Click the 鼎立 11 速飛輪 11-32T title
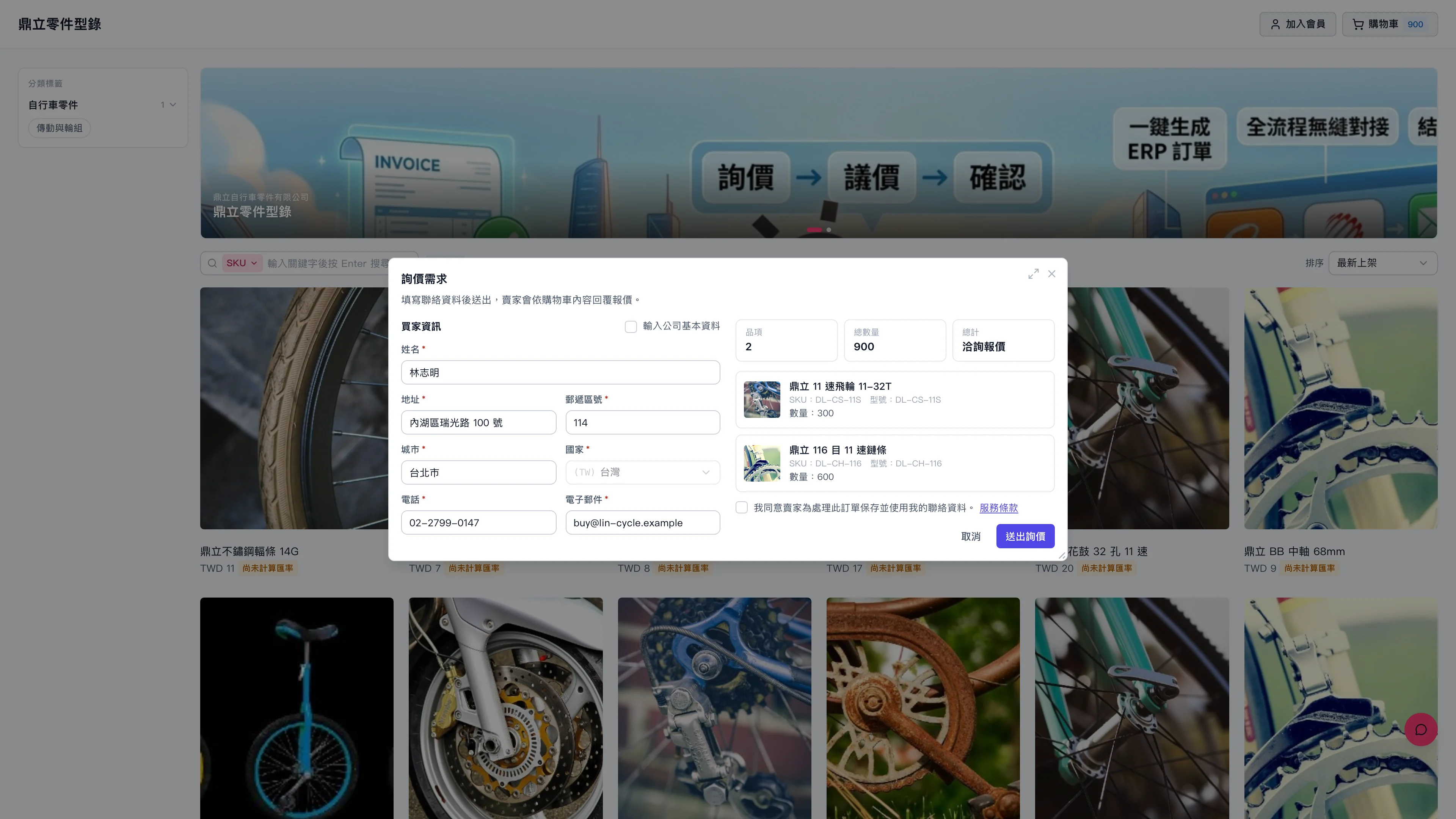 pyautogui.click(x=840, y=386)
